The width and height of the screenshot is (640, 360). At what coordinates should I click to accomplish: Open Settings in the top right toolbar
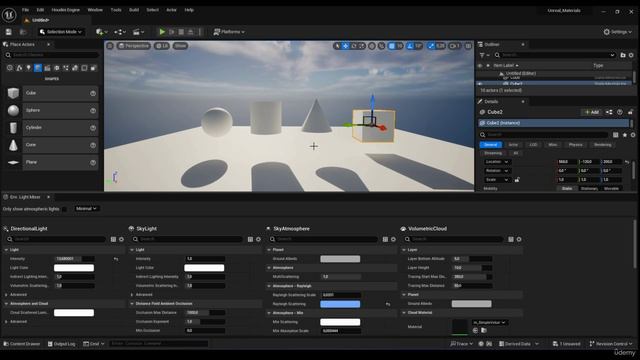pyautogui.click(x=618, y=32)
